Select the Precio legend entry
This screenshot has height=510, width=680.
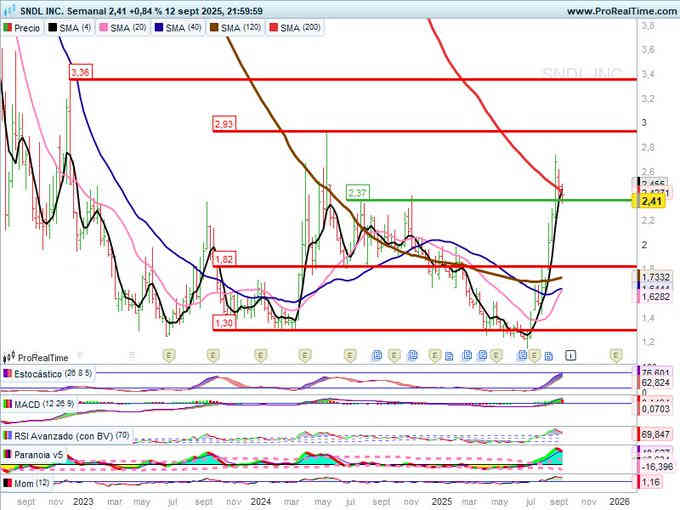[x=22, y=28]
